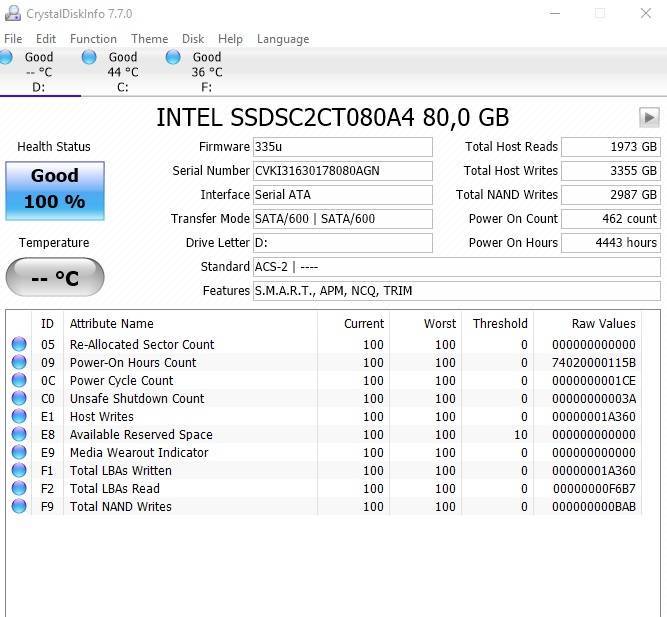Click the status orb beside Unsafe Shutdown Count
Viewport: 667px width, 617px height.
19,399
